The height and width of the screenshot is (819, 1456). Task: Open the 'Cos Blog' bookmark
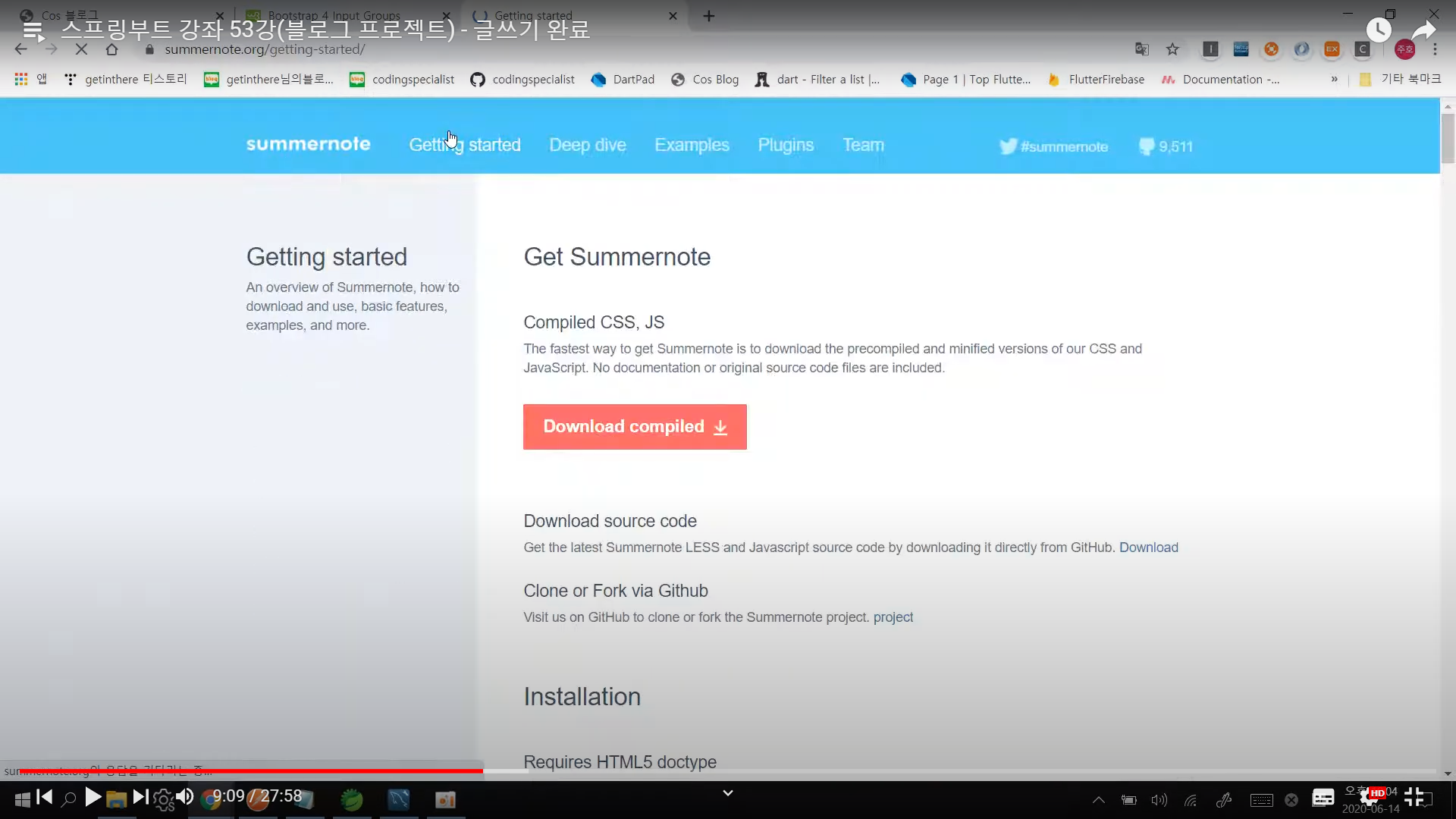click(704, 79)
